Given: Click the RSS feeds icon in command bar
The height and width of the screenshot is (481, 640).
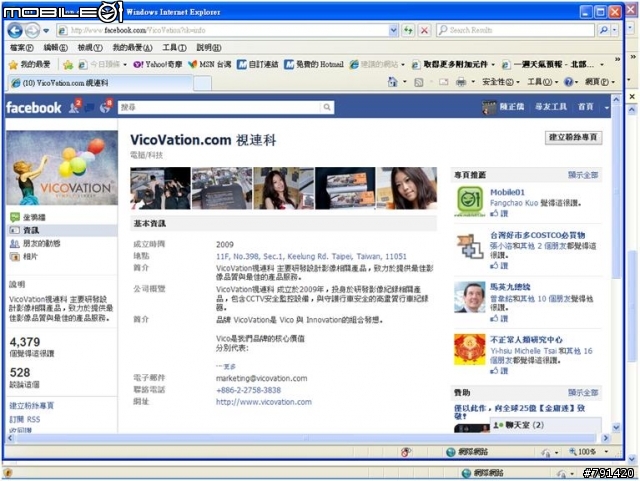Looking at the screenshot, I should [x=419, y=82].
